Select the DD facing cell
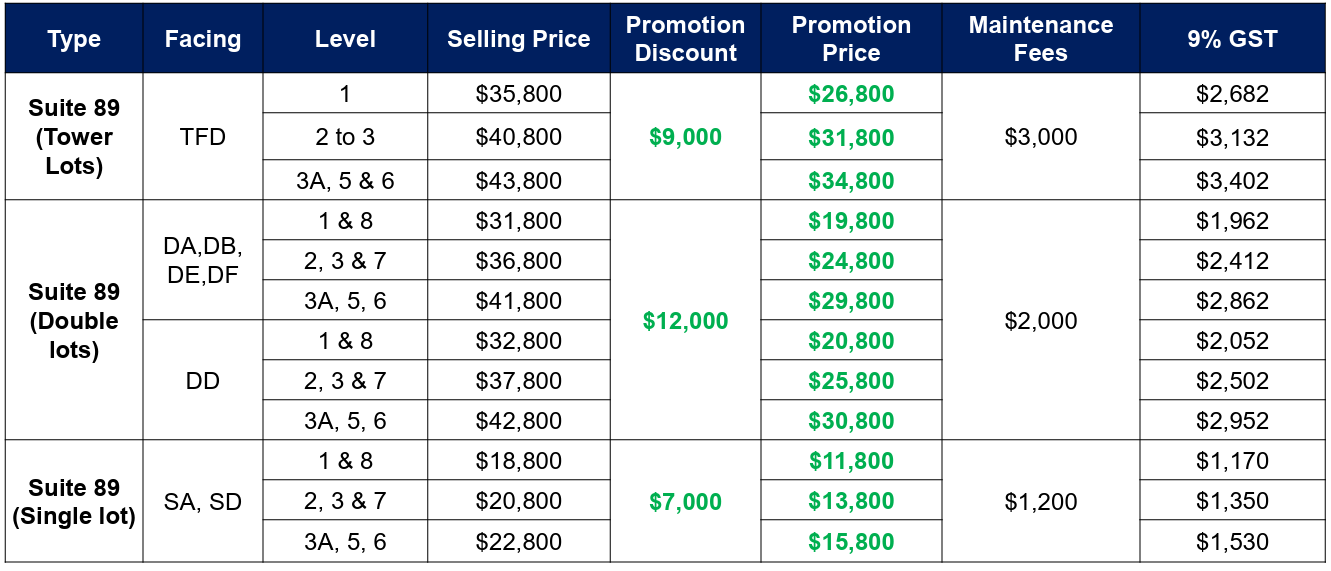 pyautogui.click(x=203, y=380)
